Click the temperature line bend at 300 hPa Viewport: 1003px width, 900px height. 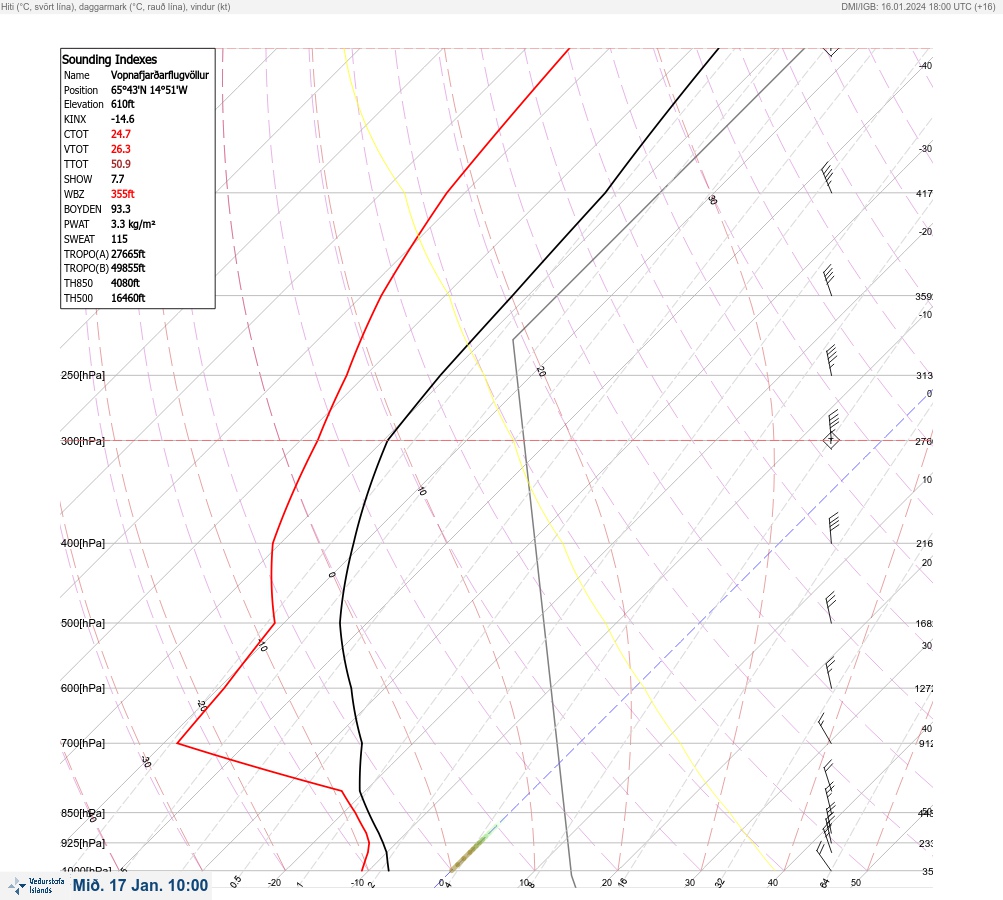(388, 440)
